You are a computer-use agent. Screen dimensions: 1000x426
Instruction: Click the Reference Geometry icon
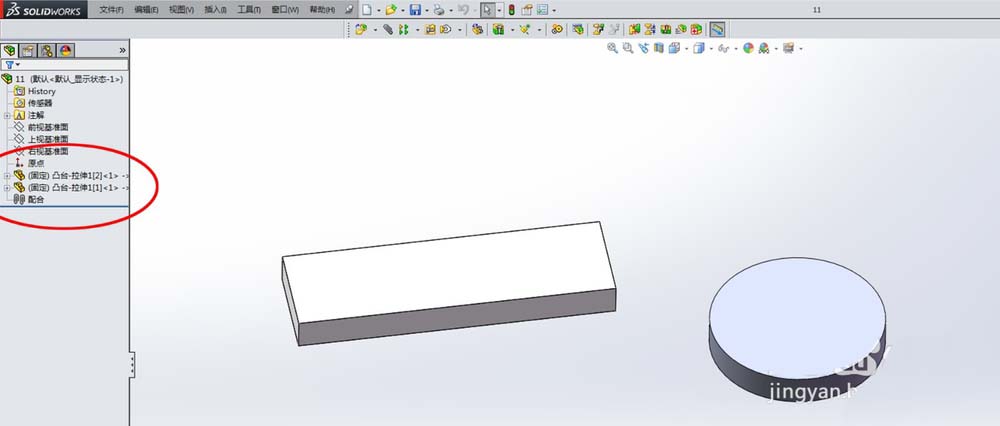(524, 29)
